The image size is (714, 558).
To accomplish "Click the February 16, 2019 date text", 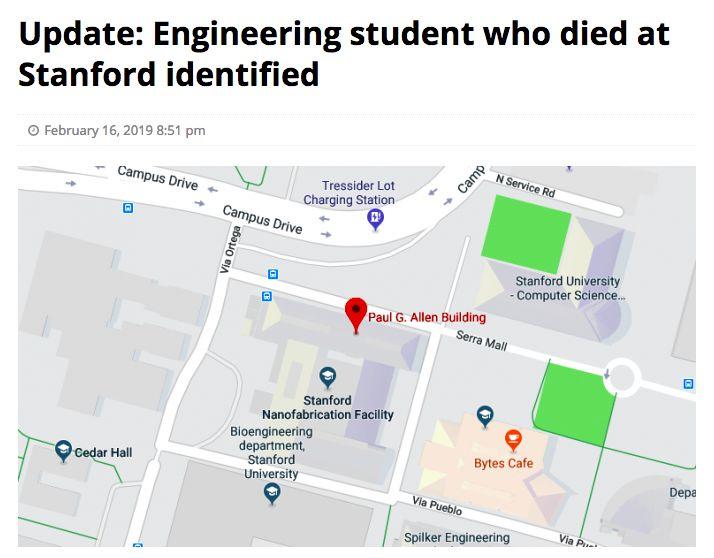I will point(125,131).
